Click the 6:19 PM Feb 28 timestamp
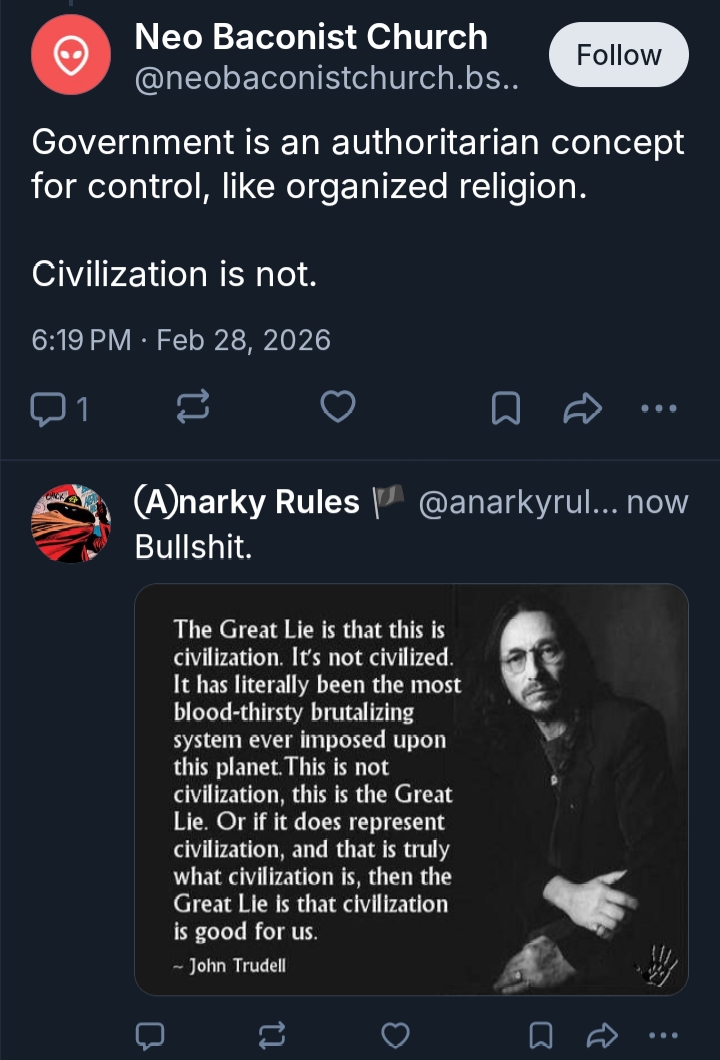 pyautogui.click(x=181, y=340)
